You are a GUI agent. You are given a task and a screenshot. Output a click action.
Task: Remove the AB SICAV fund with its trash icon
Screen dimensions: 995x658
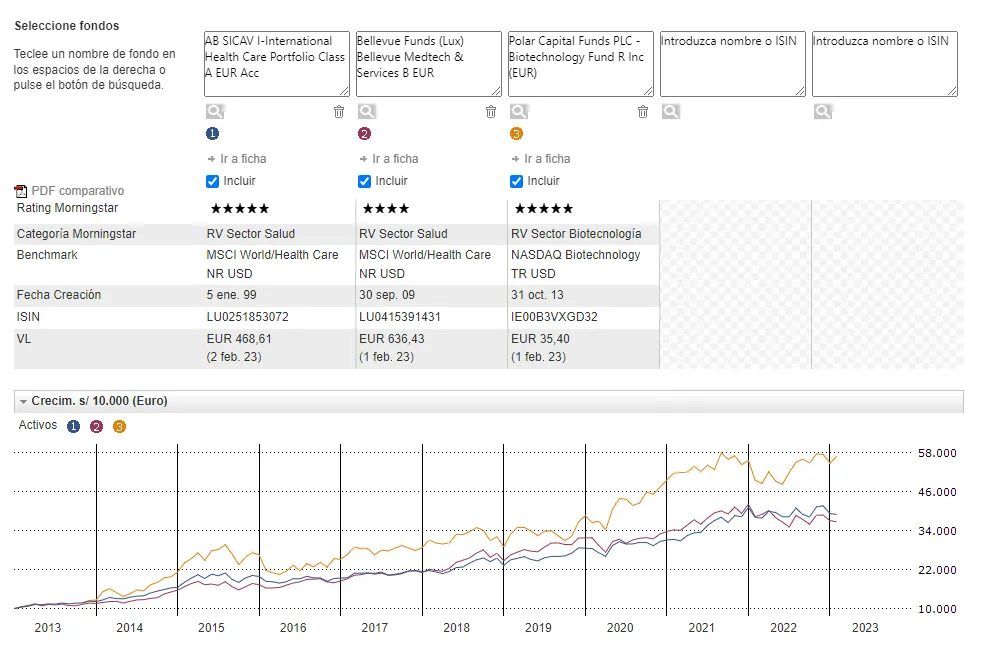tap(339, 112)
